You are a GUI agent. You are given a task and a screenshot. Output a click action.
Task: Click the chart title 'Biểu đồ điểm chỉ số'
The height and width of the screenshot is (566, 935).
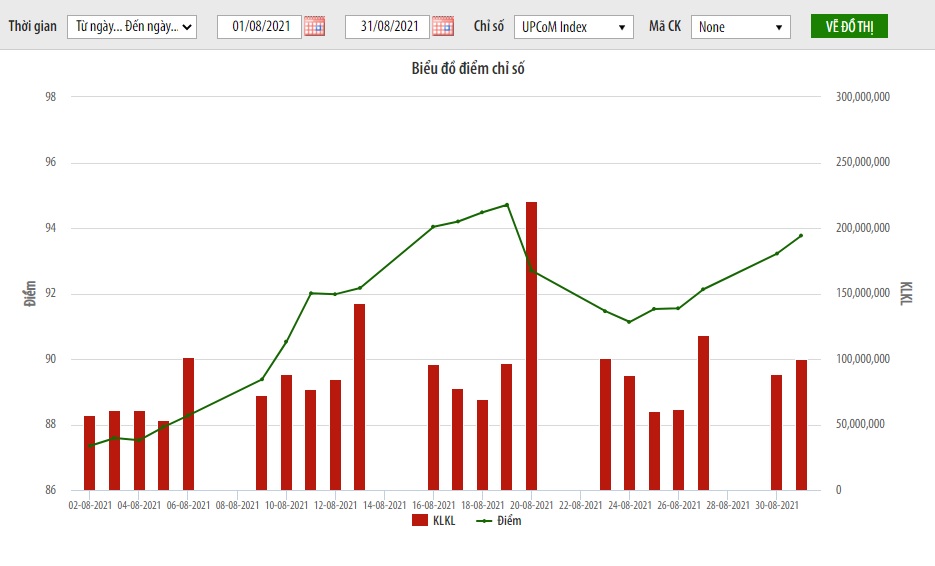[x=468, y=69]
